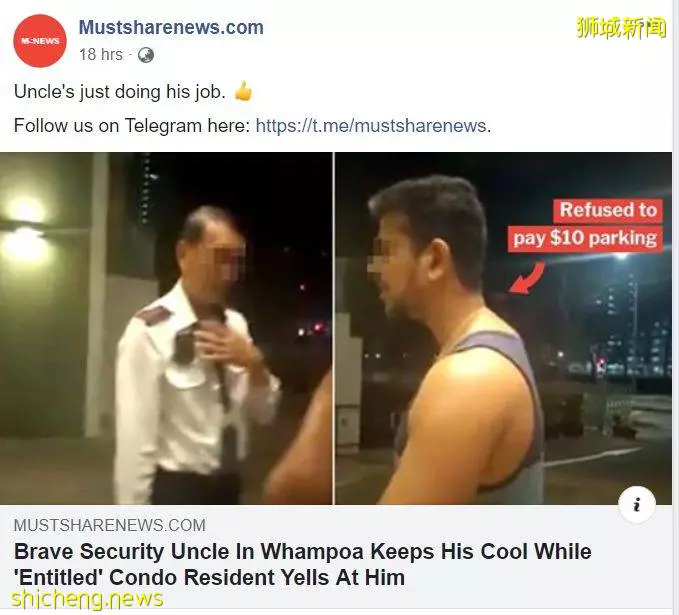Viewport: 679px width, 615px height.
Task: Click the red arrow pointing at resident
Action: pos(527,278)
